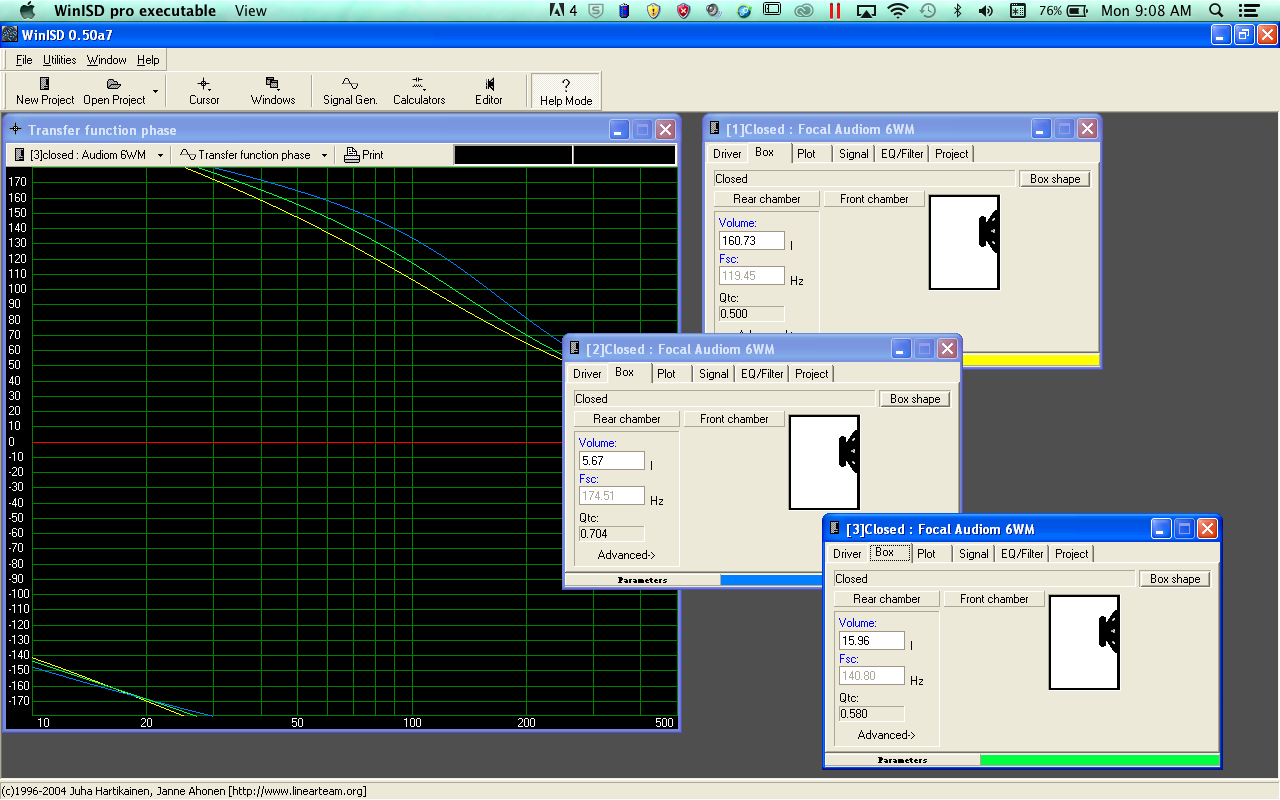
Task: Open the Utilities menu
Action: (60, 60)
